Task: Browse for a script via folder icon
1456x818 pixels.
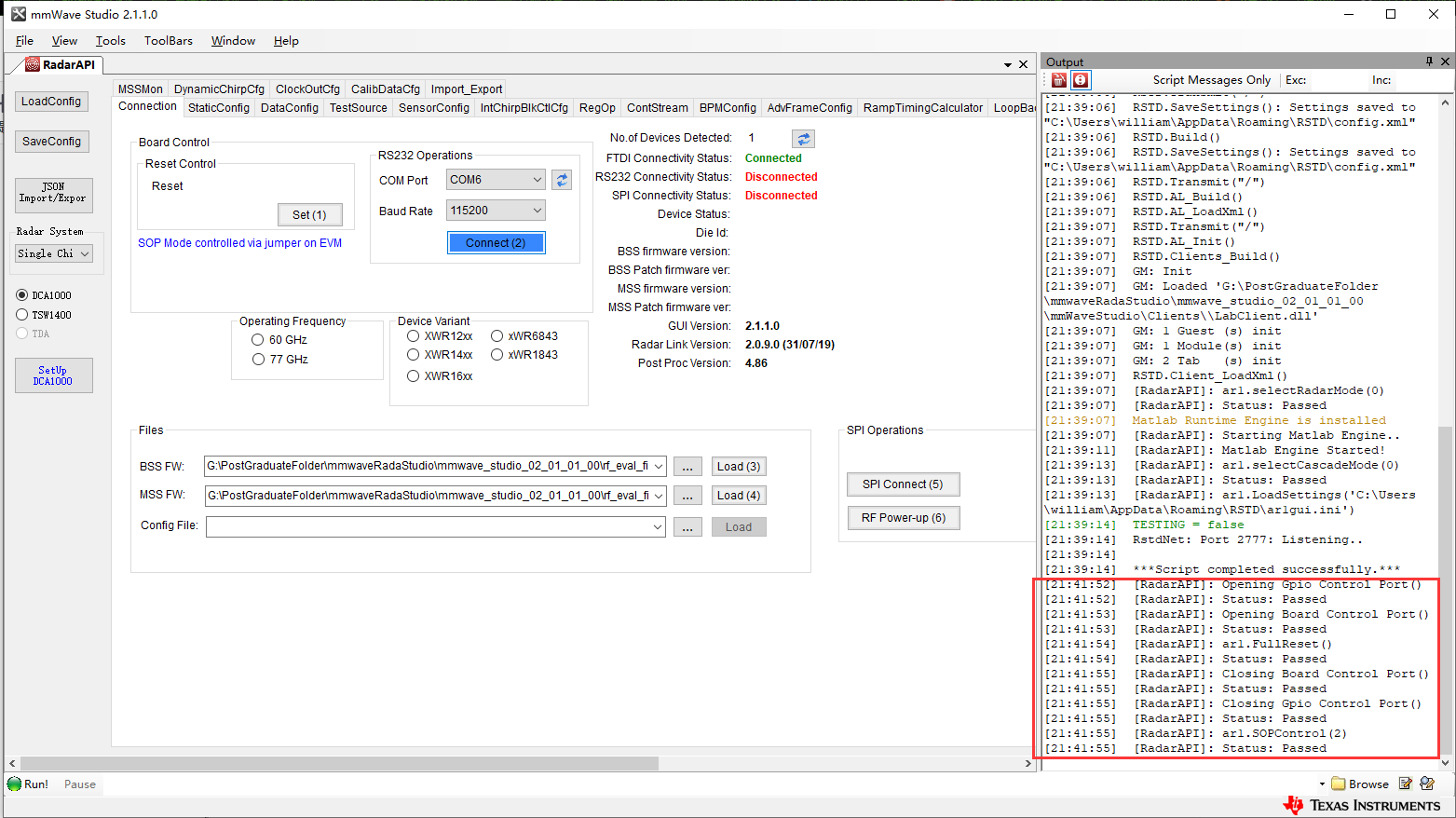Action: 1339,784
